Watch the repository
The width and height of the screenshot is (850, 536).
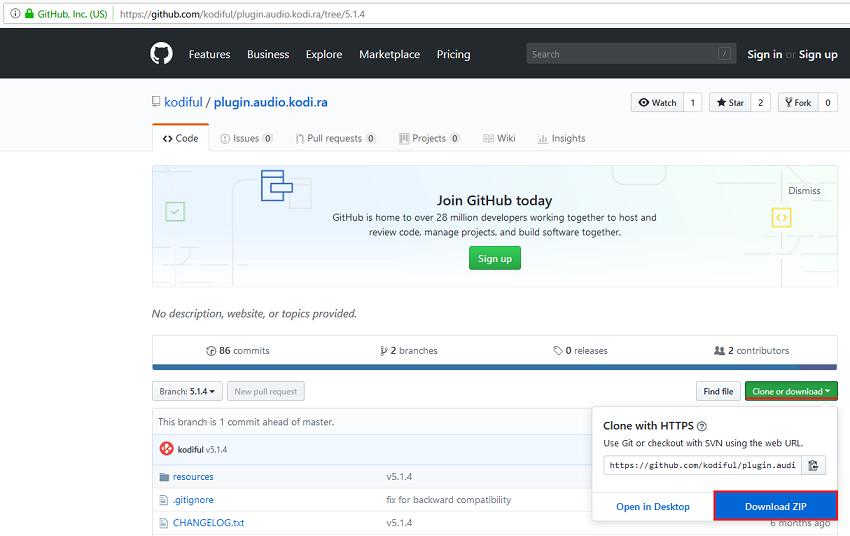click(x=658, y=102)
